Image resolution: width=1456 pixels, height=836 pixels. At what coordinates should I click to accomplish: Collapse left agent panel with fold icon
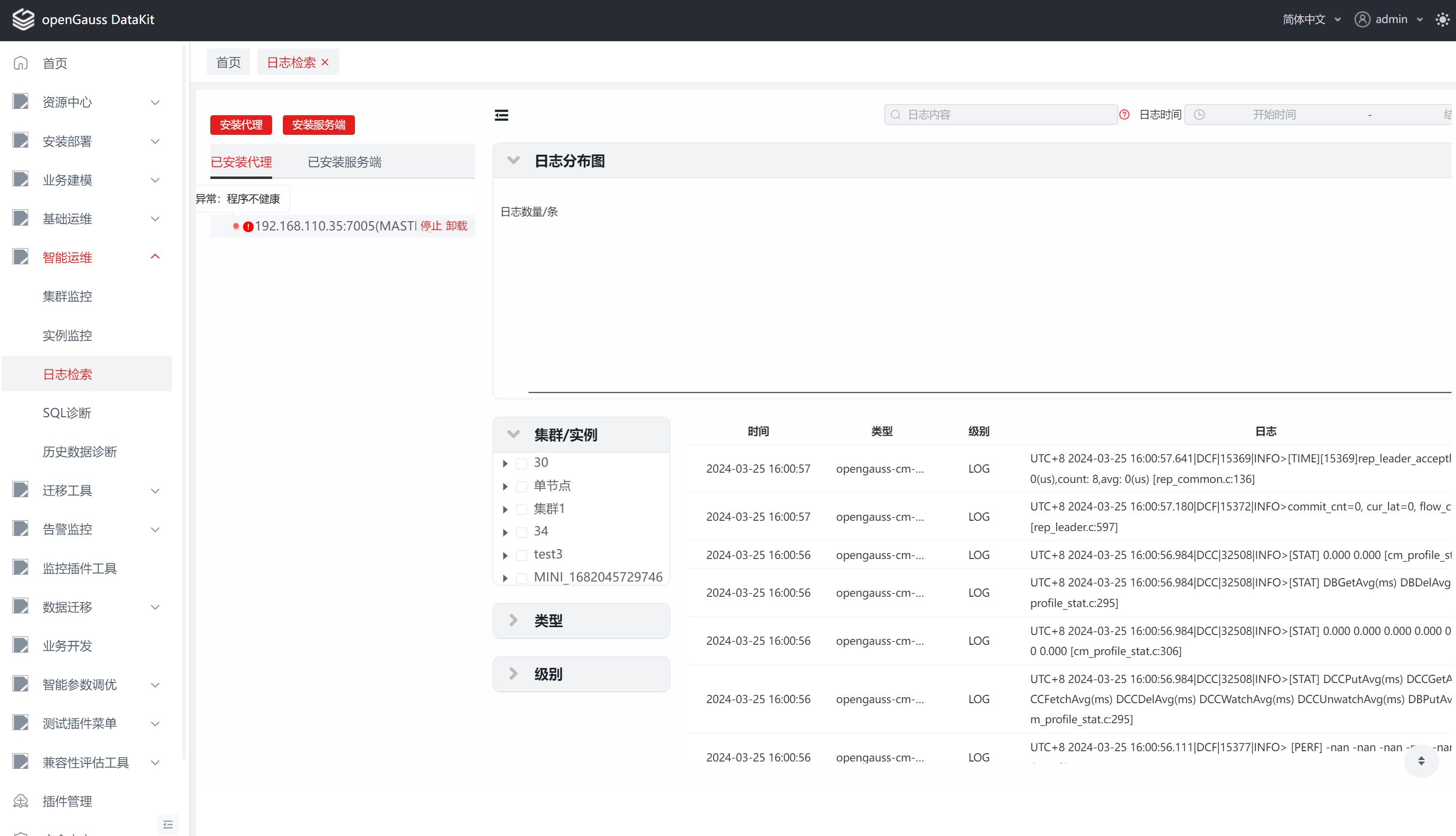(x=501, y=115)
